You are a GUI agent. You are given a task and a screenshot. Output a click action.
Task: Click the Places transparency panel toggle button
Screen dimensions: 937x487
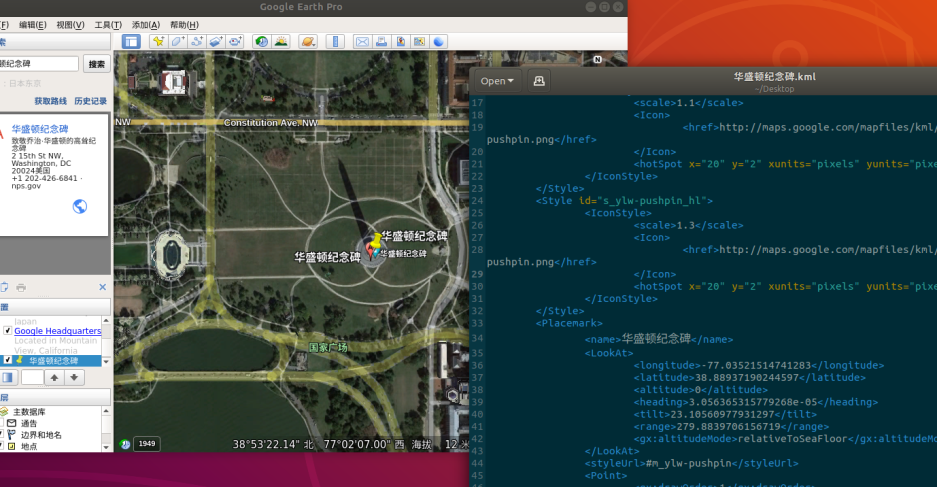[8, 378]
